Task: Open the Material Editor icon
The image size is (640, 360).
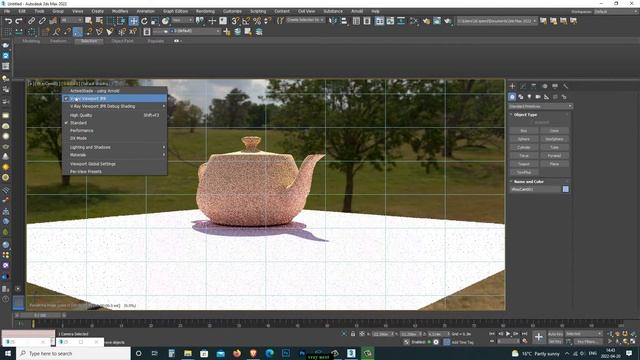Action: pos(414,21)
